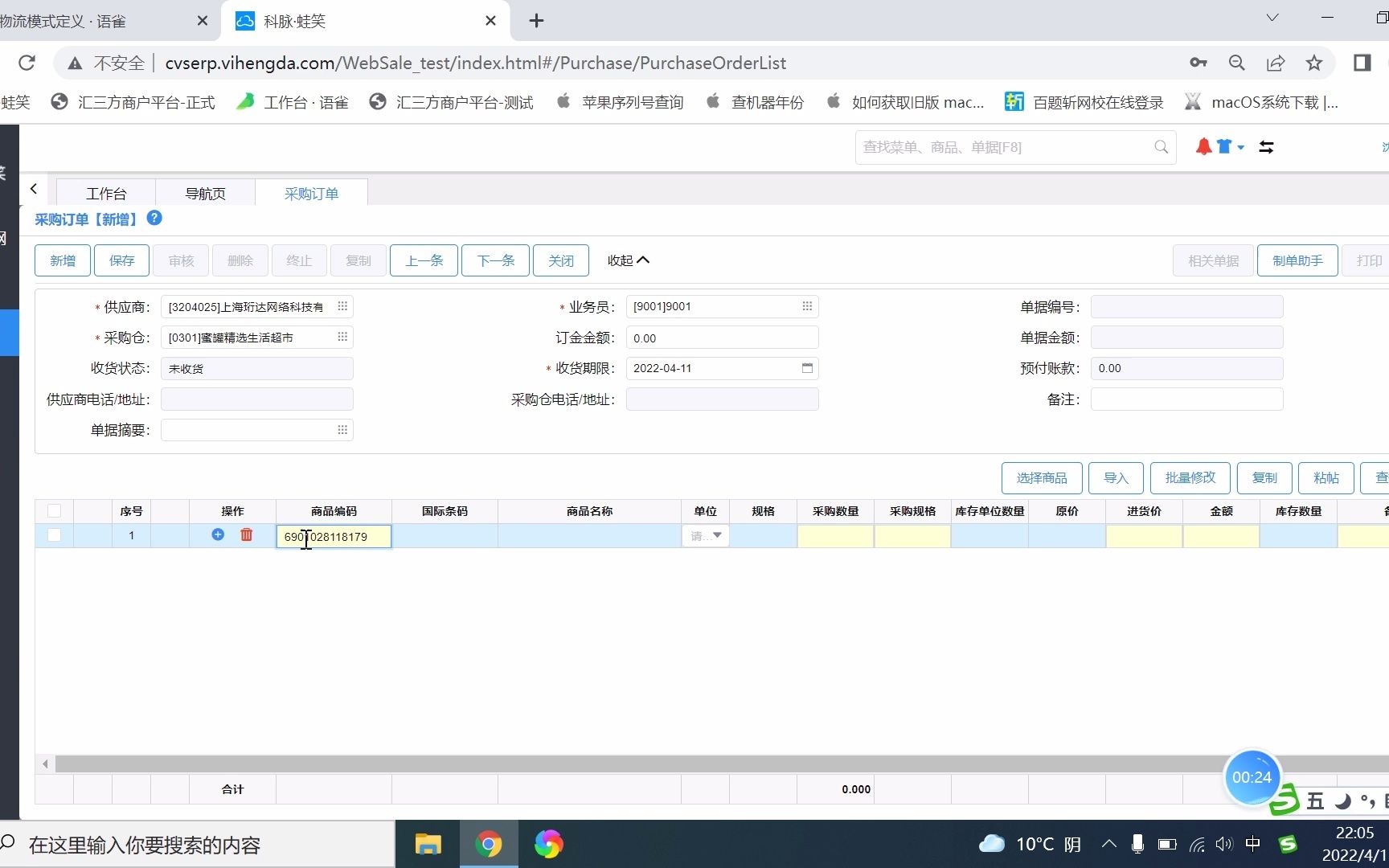Switch to the 工作台 tab

click(x=106, y=193)
